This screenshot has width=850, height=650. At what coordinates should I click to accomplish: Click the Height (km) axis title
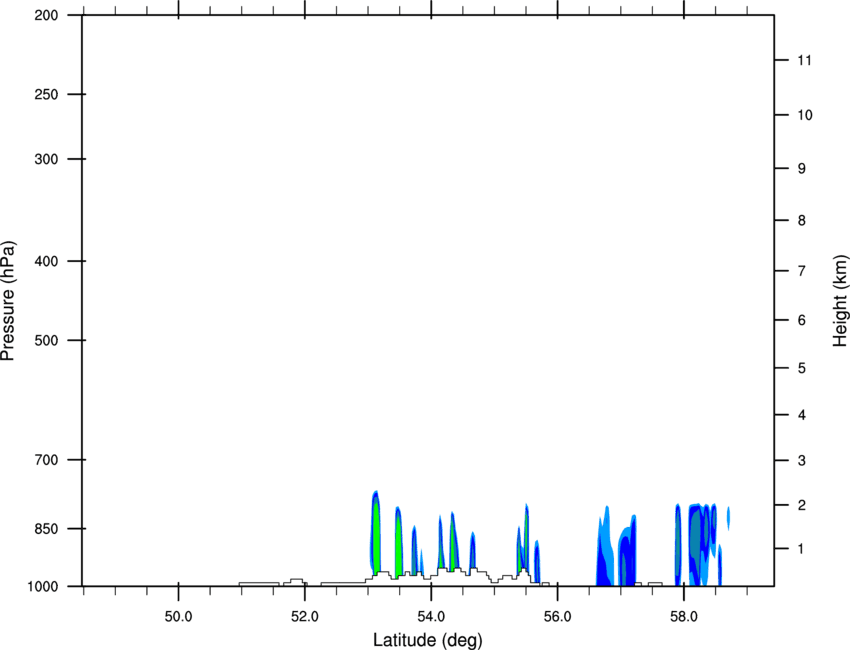[841, 300]
